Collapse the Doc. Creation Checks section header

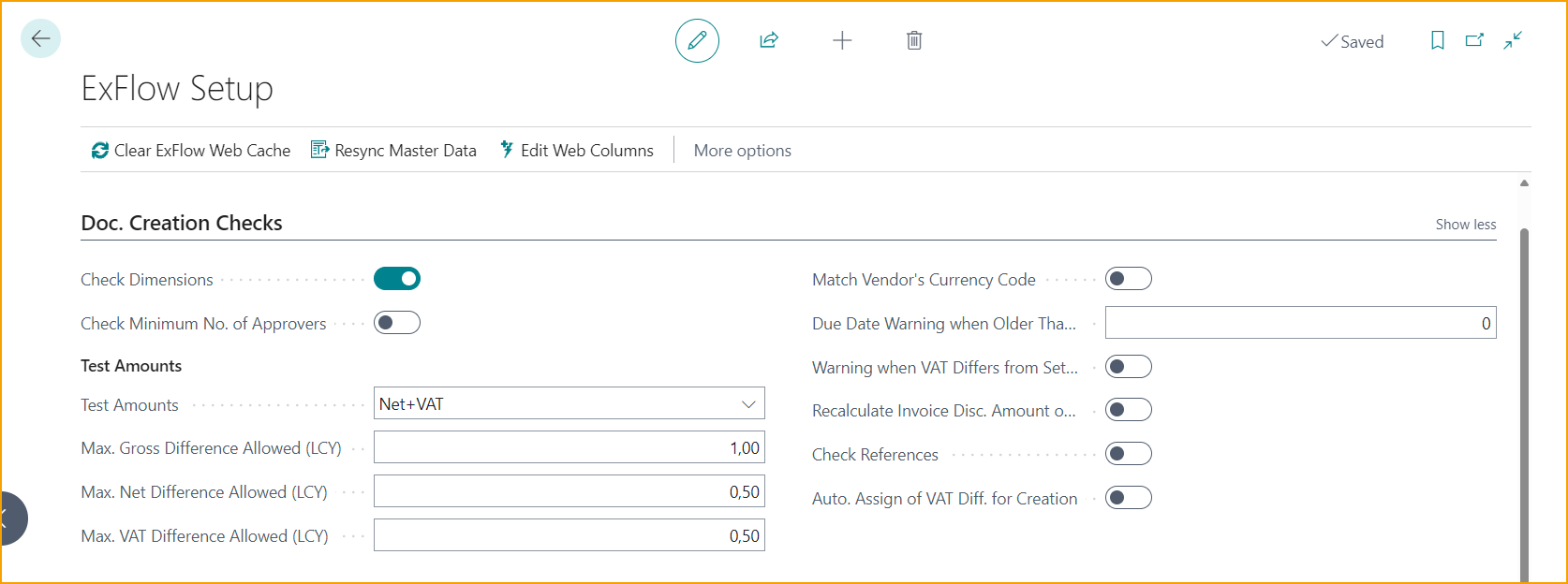(182, 223)
